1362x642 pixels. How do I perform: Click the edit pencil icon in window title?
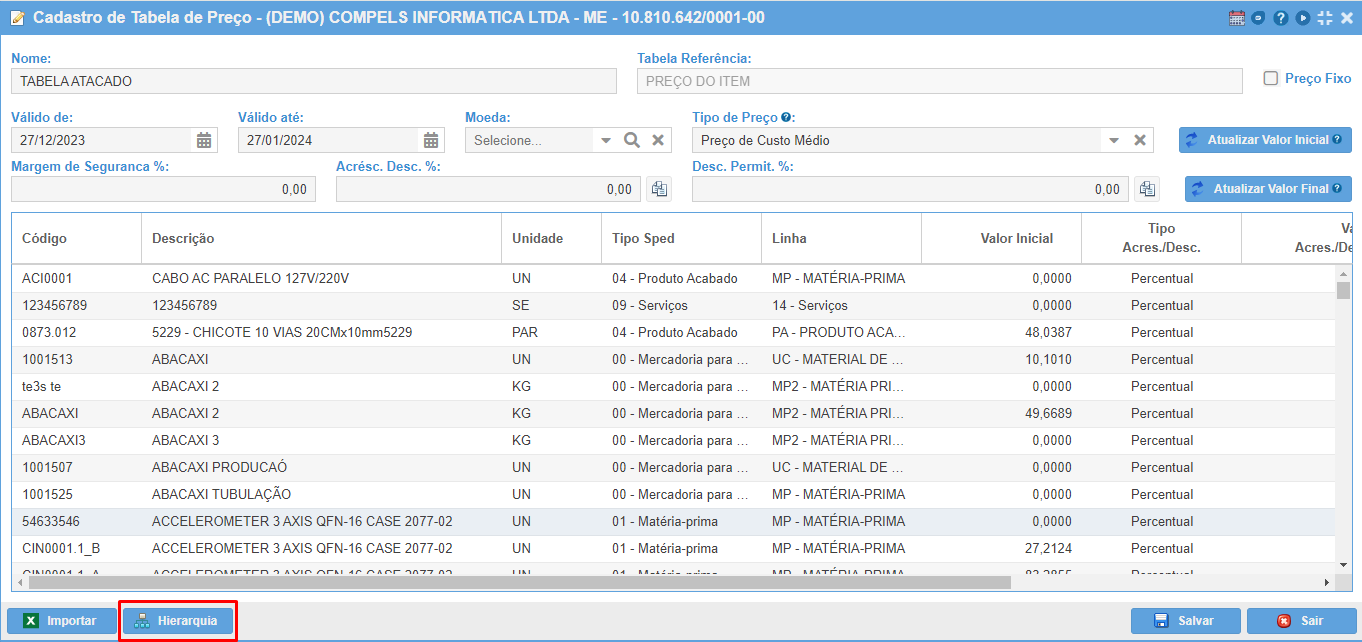(x=17, y=18)
